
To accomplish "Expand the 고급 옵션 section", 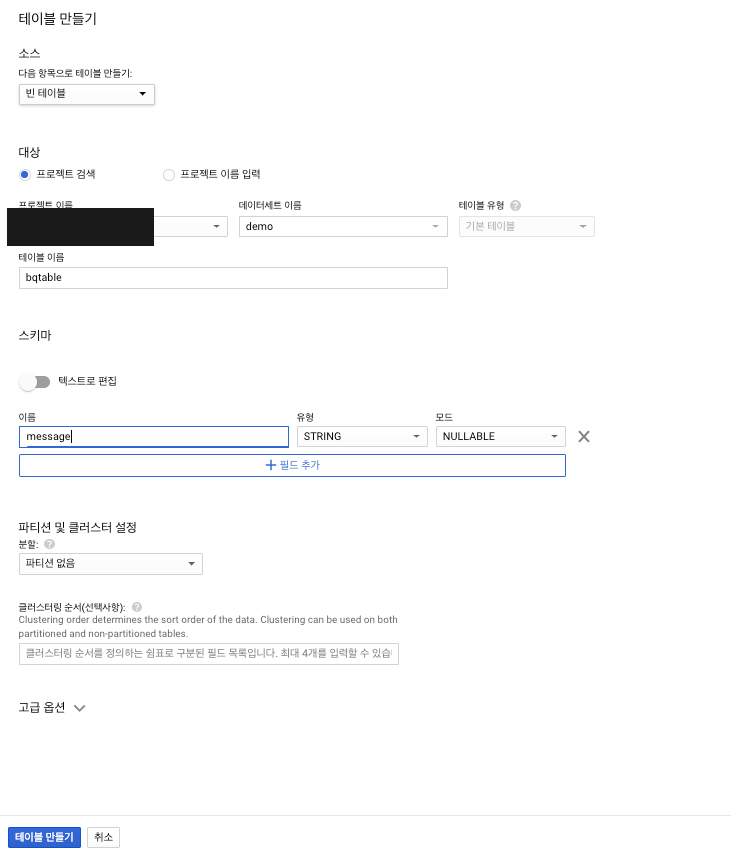I will tap(52, 708).
